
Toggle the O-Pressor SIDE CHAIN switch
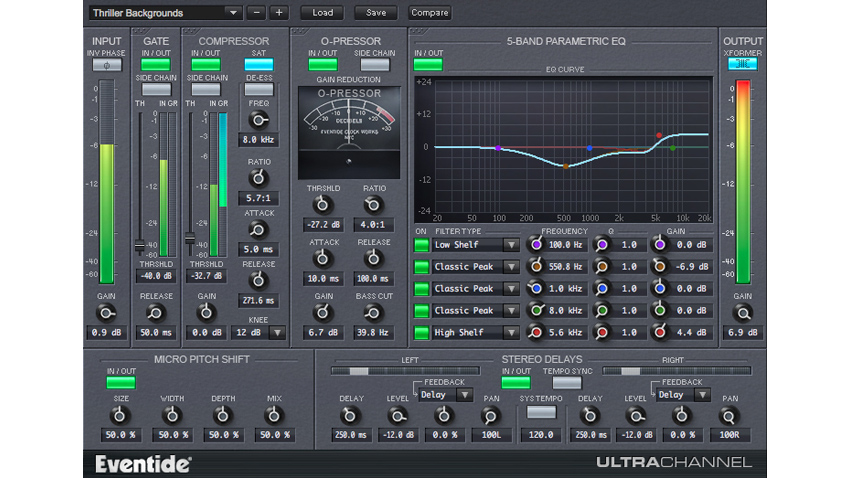(375, 64)
